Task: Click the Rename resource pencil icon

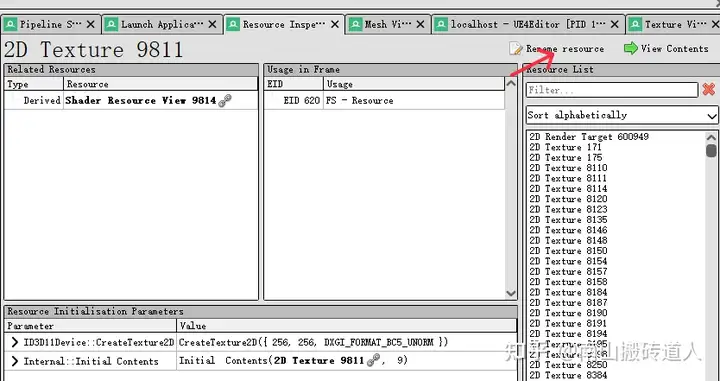Action: coord(516,48)
